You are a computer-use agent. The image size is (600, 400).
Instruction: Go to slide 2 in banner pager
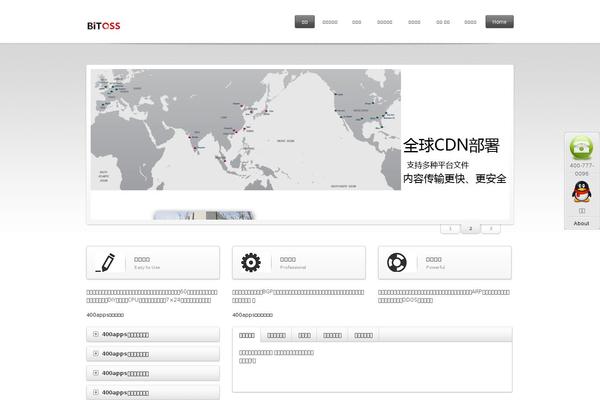(x=471, y=229)
